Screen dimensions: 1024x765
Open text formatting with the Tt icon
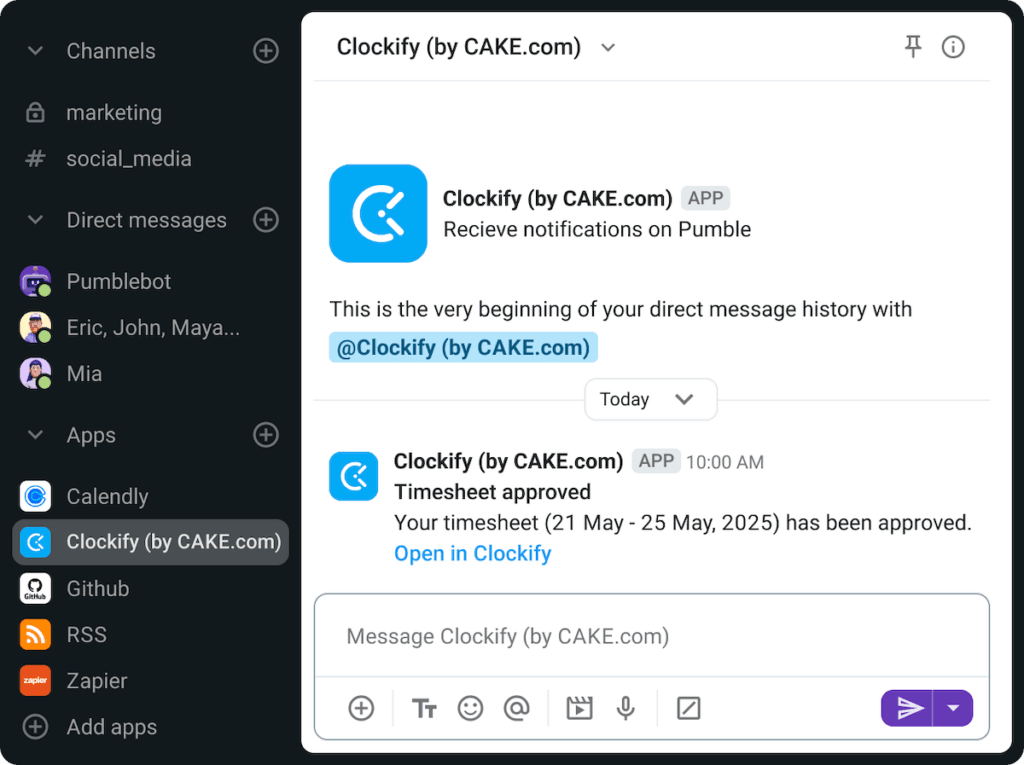(x=424, y=708)
